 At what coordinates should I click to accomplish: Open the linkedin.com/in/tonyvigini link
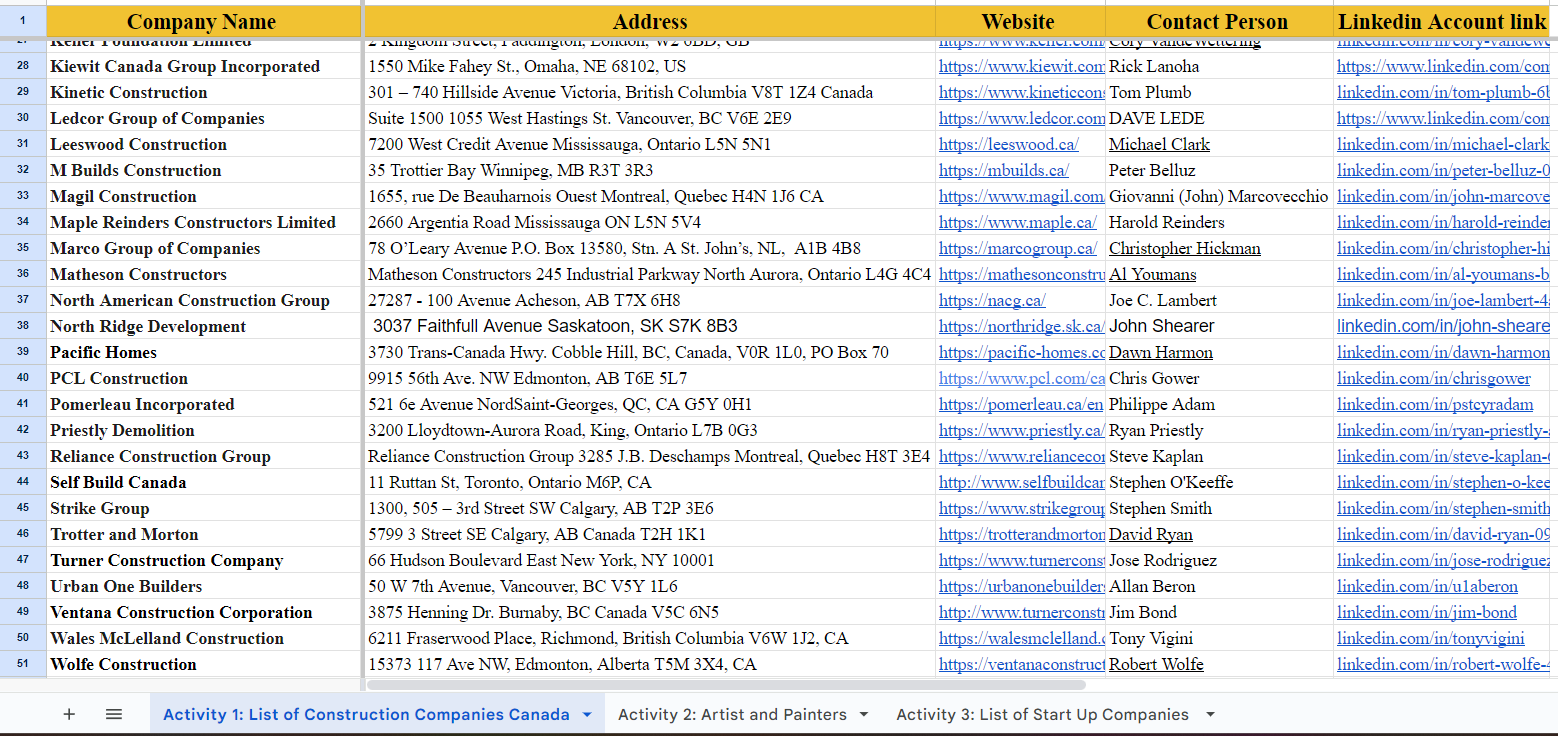(x=1431, y=639)
